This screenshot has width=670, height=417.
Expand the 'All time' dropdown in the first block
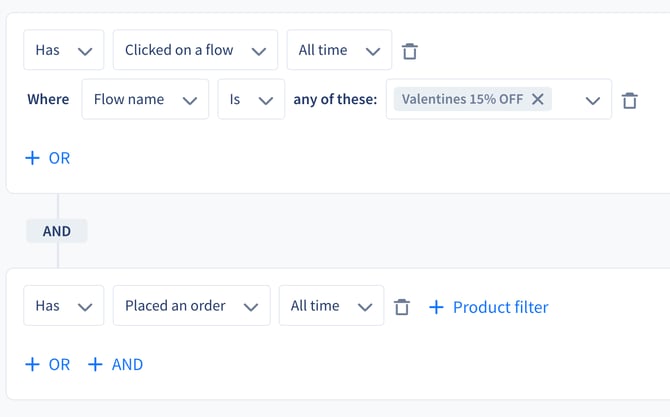click(339, 50)
